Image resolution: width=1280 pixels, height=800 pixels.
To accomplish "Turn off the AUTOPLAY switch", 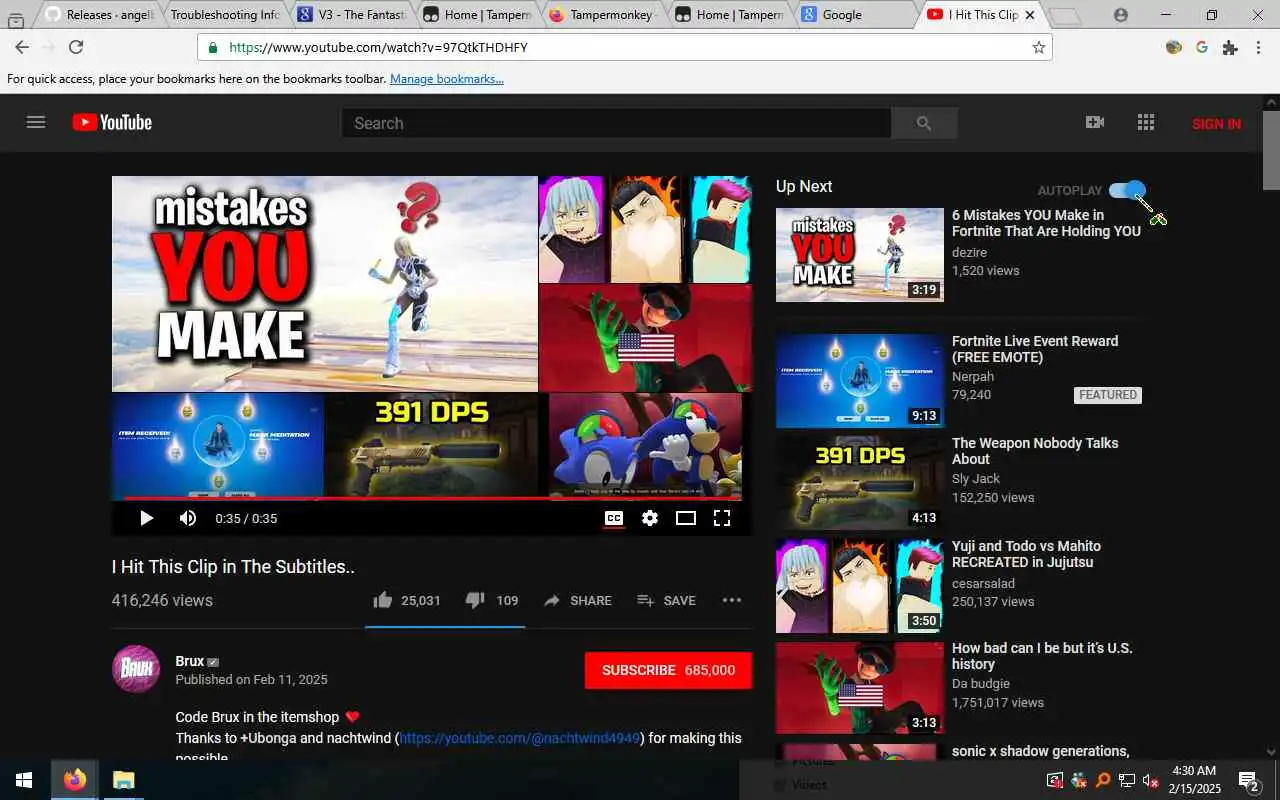I will pos(1127,190).
